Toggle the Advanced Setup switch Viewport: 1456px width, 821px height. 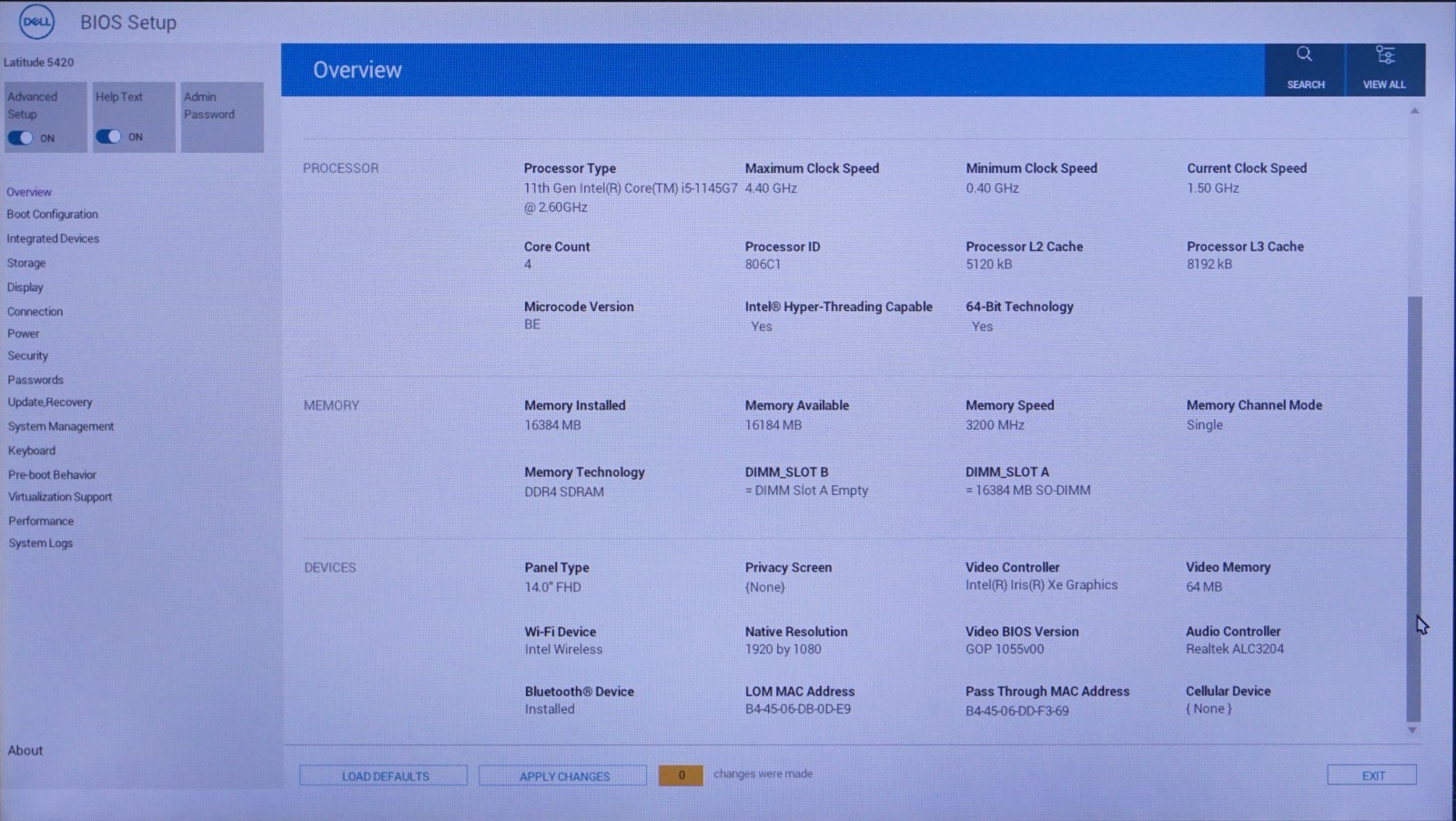20,137
